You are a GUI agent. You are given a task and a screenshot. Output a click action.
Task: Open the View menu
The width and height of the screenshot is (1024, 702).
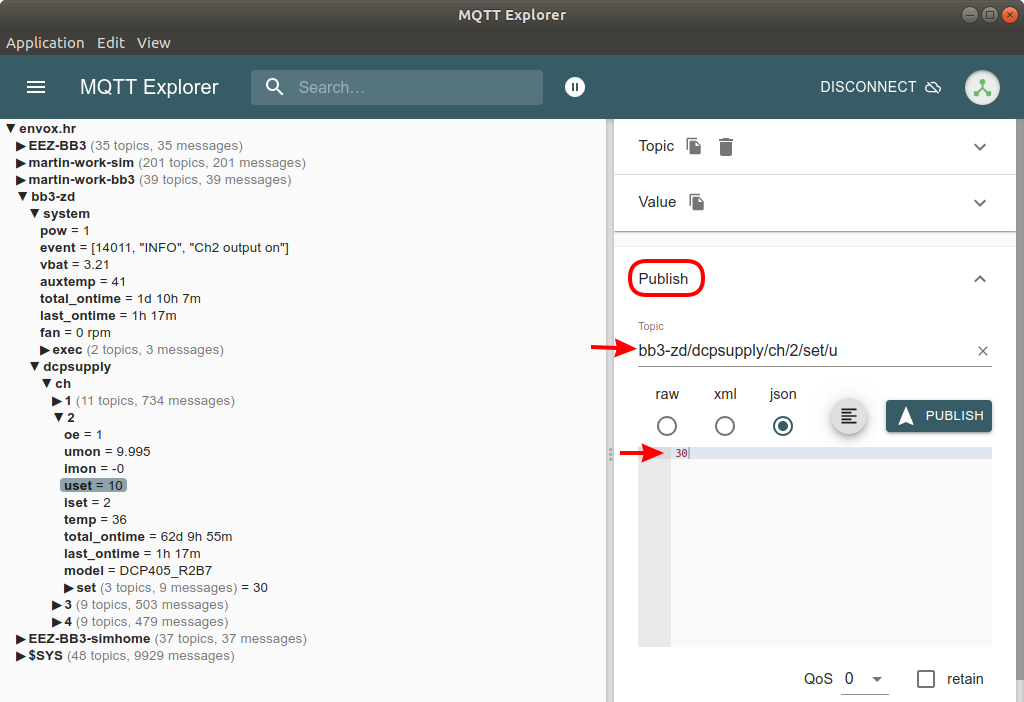click(x=153, y=43)
